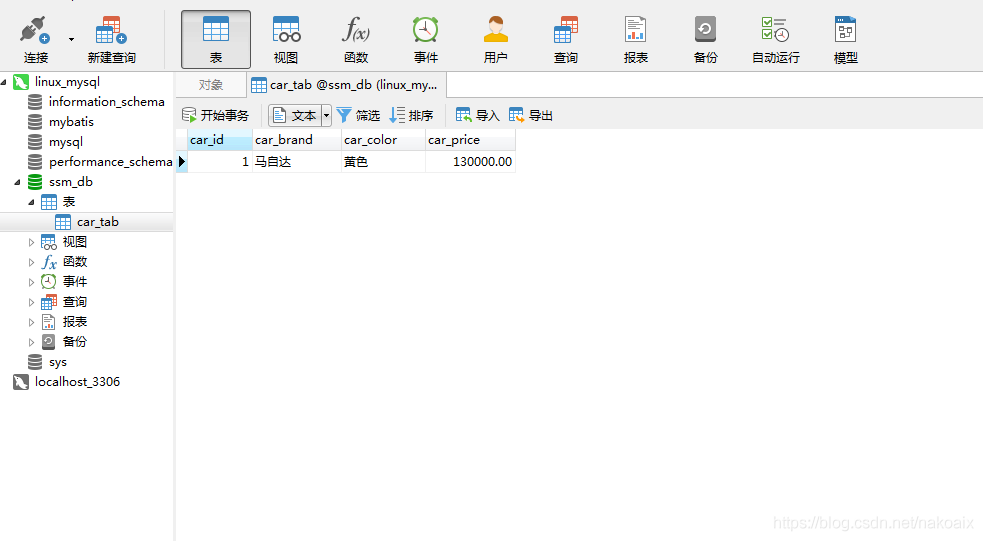Select the 黄色 color cell
The height and width of the screenshot is (541, 983).
[384, 162]
